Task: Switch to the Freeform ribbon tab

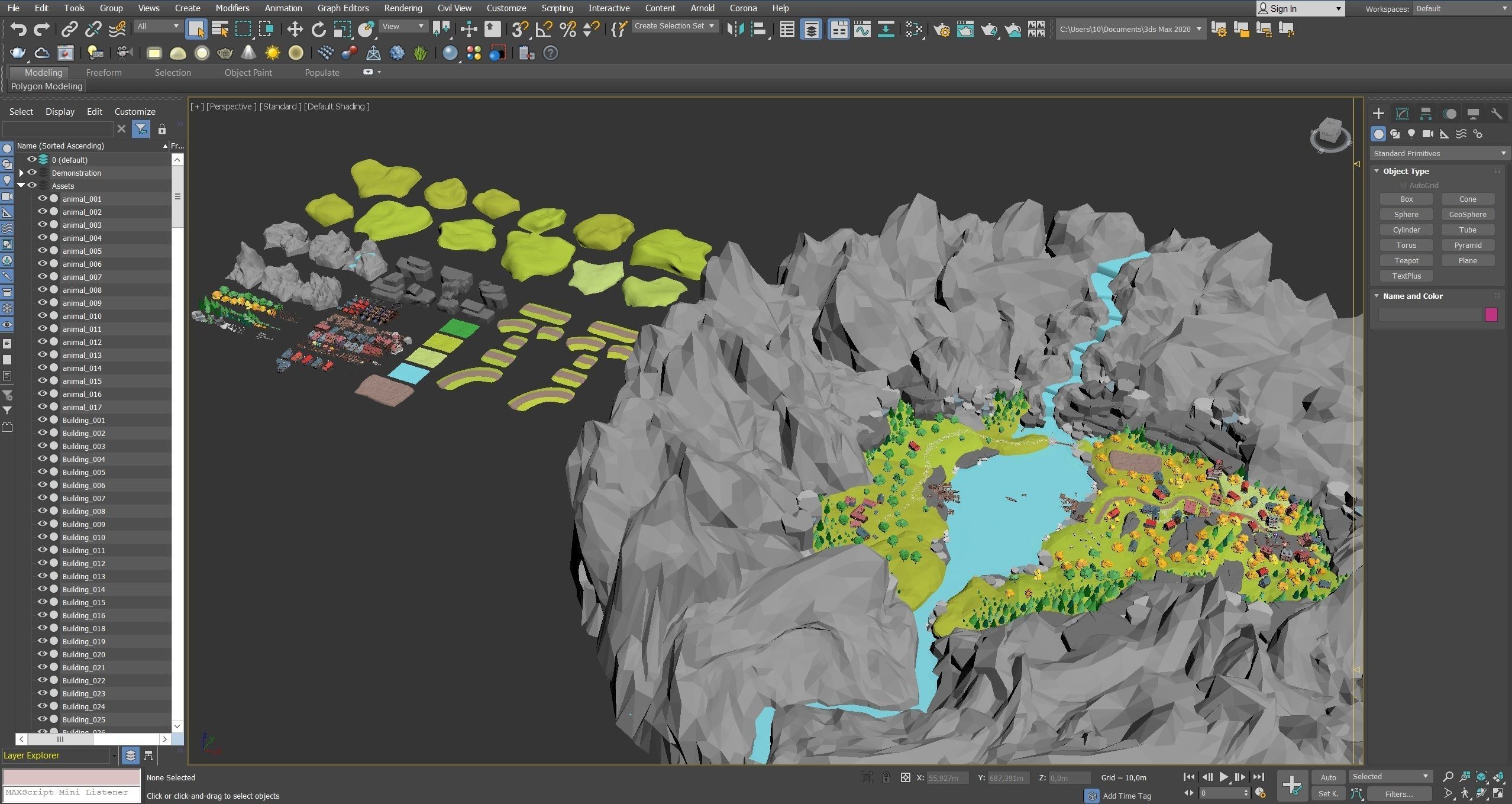Action: (104, 72)
